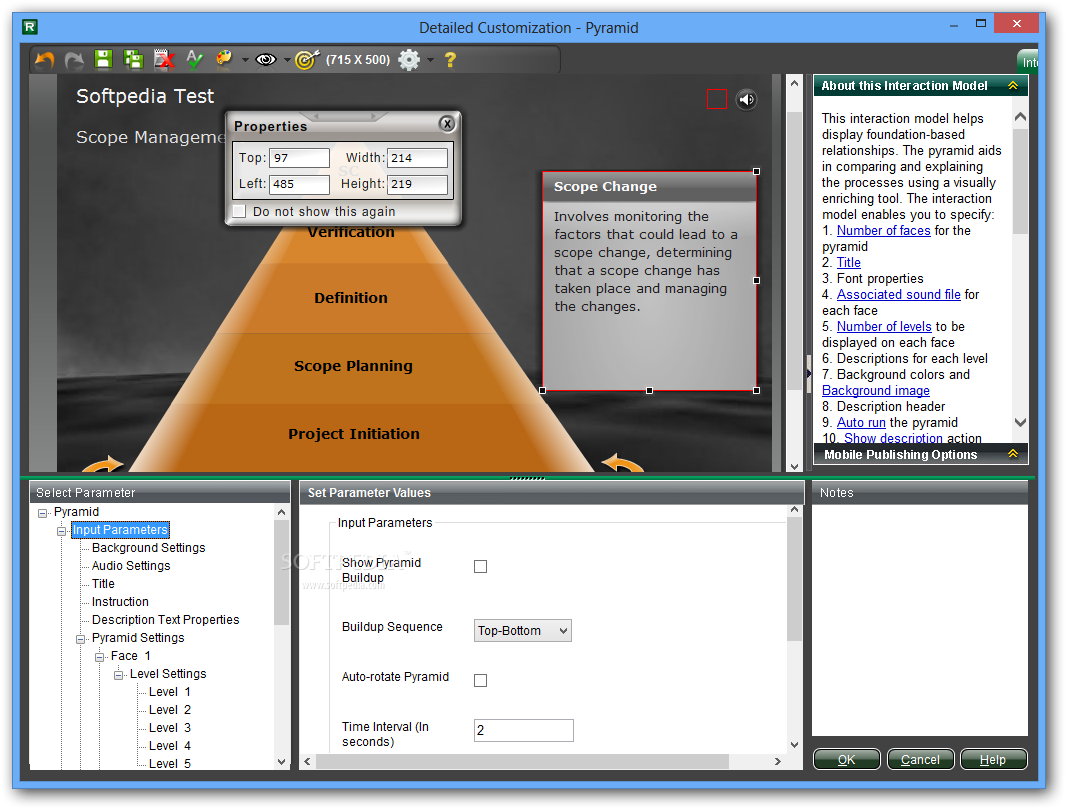Screen dimensions: 1066x809
Task: Select Level 4 in tree
Action: [169, 746]
